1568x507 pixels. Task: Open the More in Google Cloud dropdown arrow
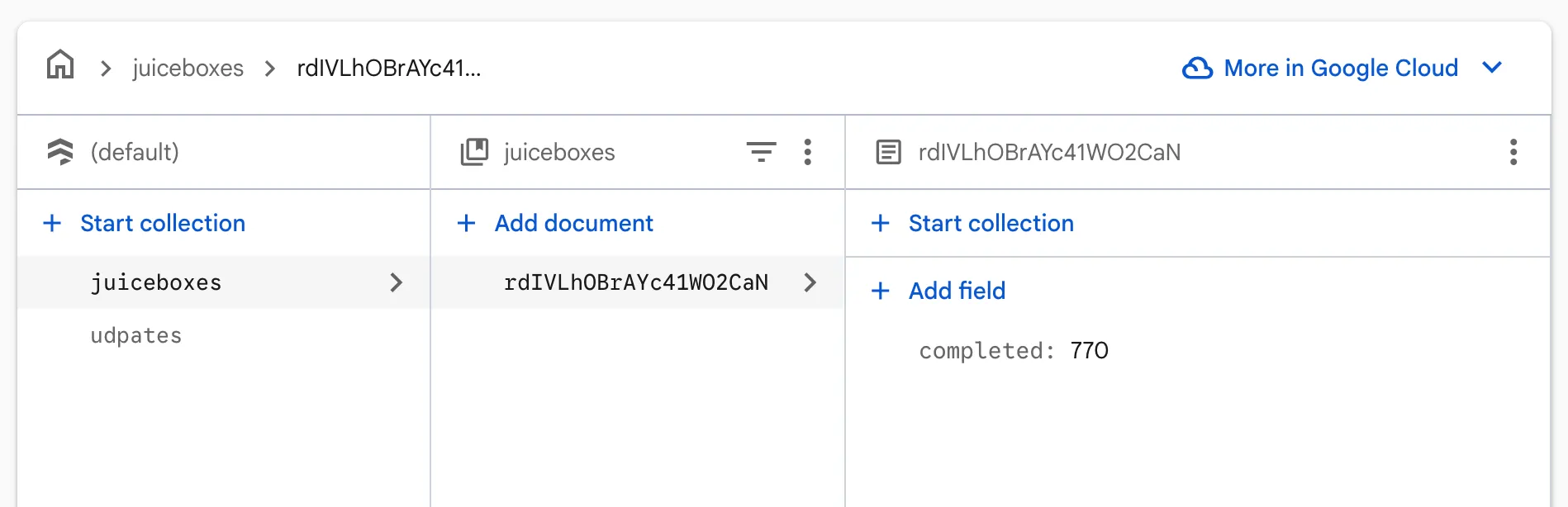click(1492, 68)
